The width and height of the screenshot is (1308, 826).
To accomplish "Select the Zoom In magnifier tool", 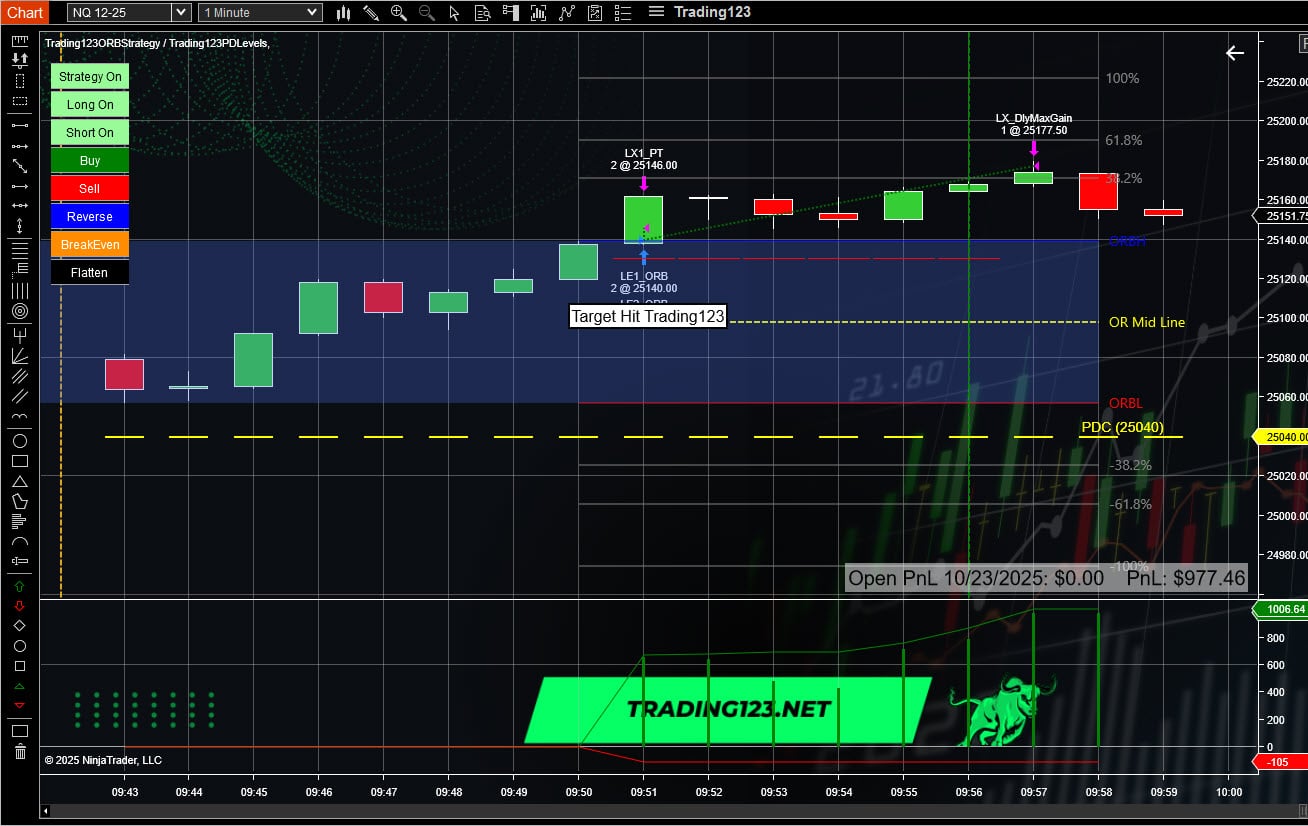I will [x=398, y=12].
